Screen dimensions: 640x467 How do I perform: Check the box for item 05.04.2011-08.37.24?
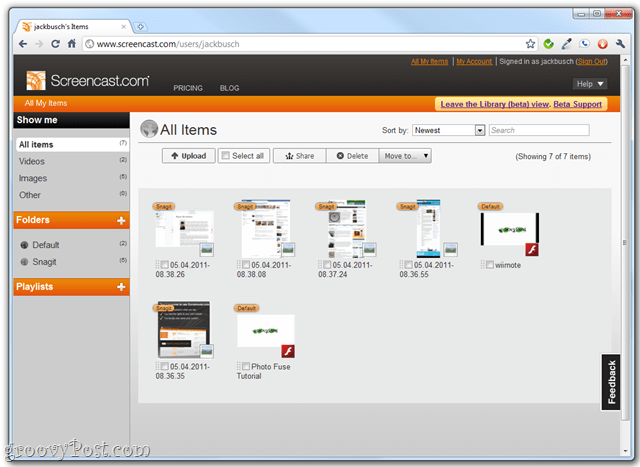(x=327, y=265)
